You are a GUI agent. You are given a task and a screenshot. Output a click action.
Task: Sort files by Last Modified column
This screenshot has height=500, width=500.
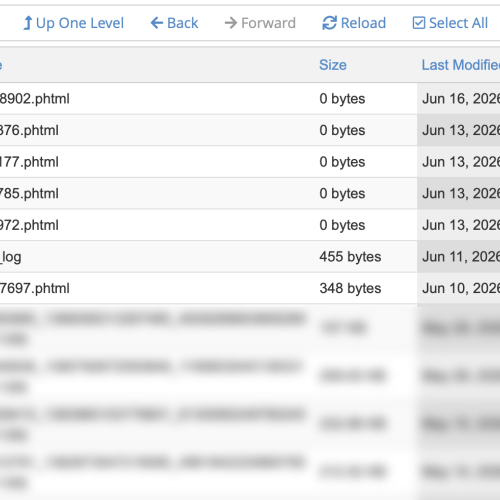click(461, 65)
